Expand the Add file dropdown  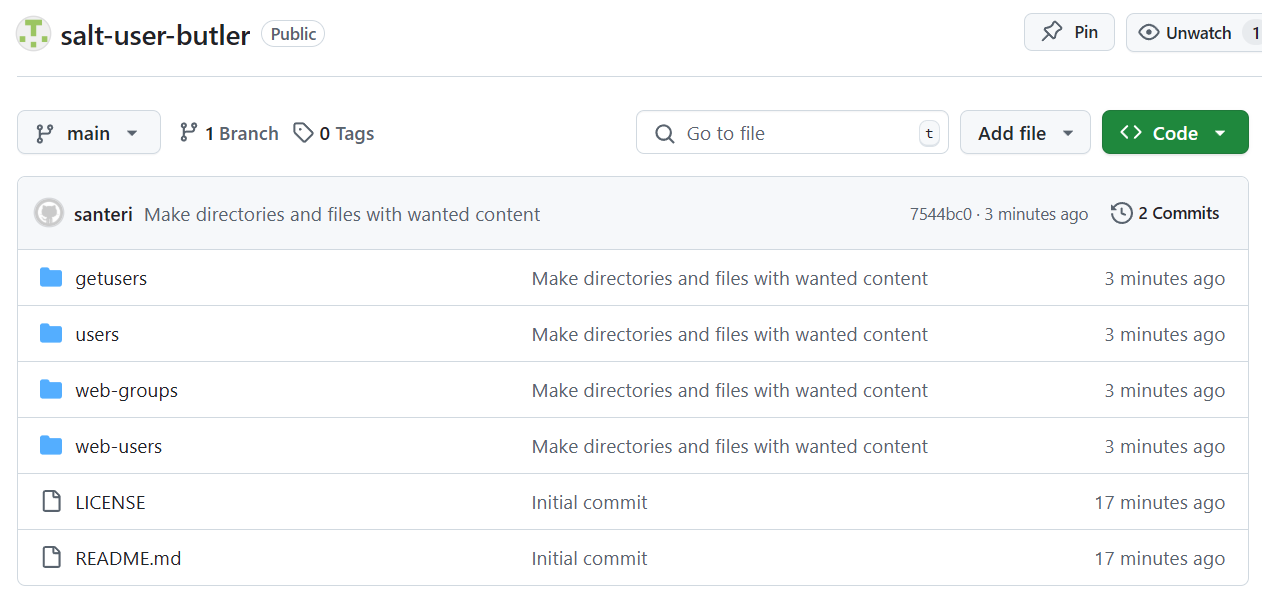[x=1025, y=133]
